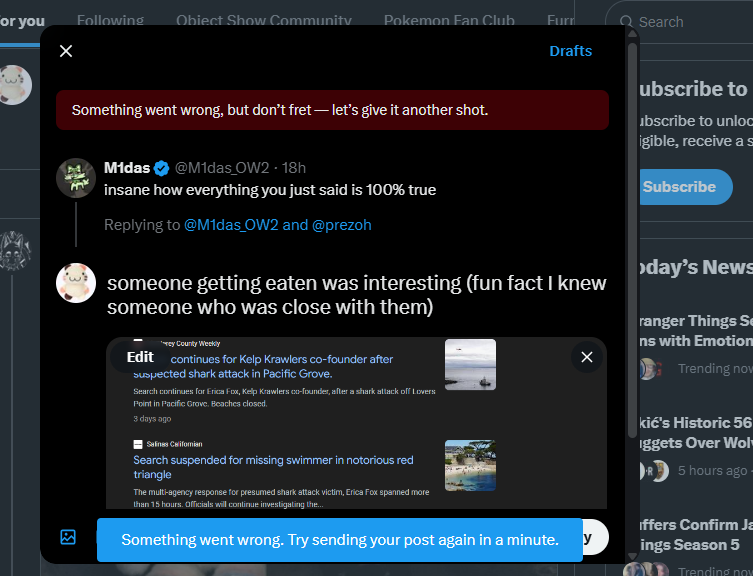The height and width of the screenshot is (576, 753).
Task: Open the @M1das_OW2 handle in the tweet header
Action: click(222, 168)
